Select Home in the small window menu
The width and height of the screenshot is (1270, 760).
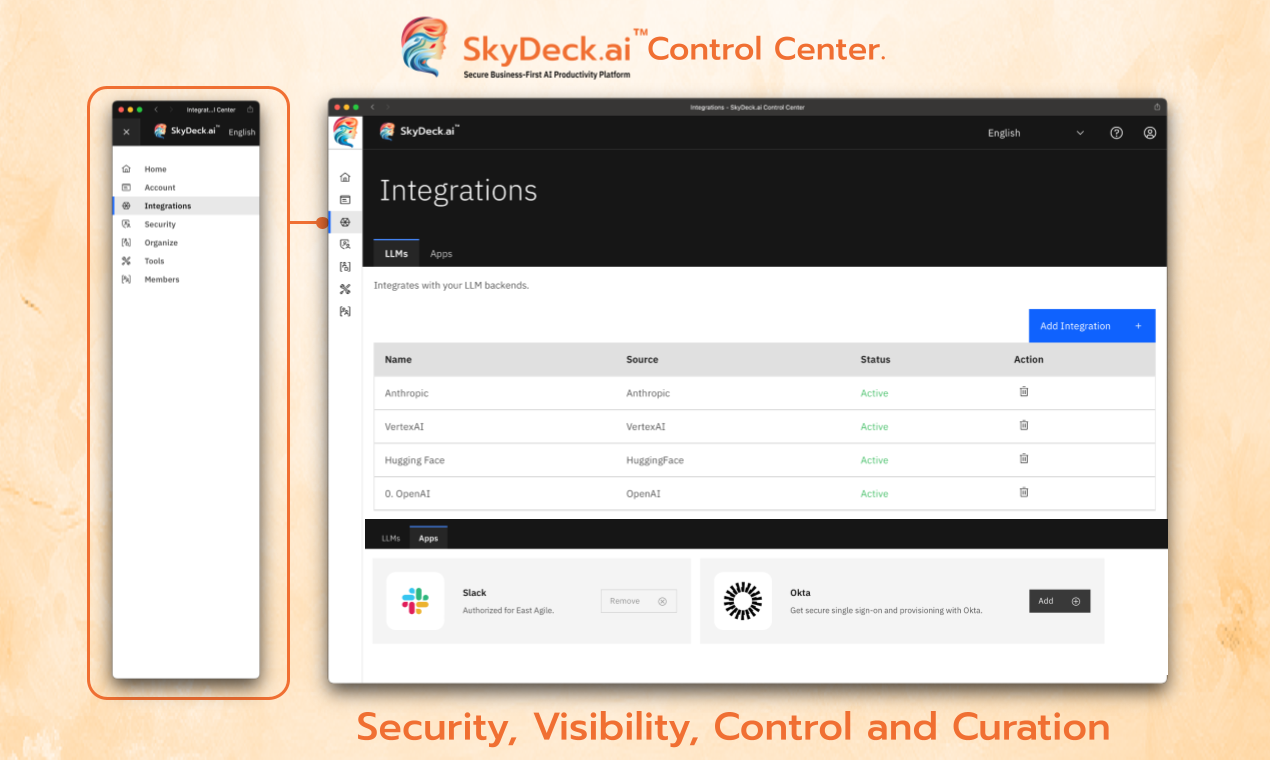pyautogui.click(x=186, y=169)
